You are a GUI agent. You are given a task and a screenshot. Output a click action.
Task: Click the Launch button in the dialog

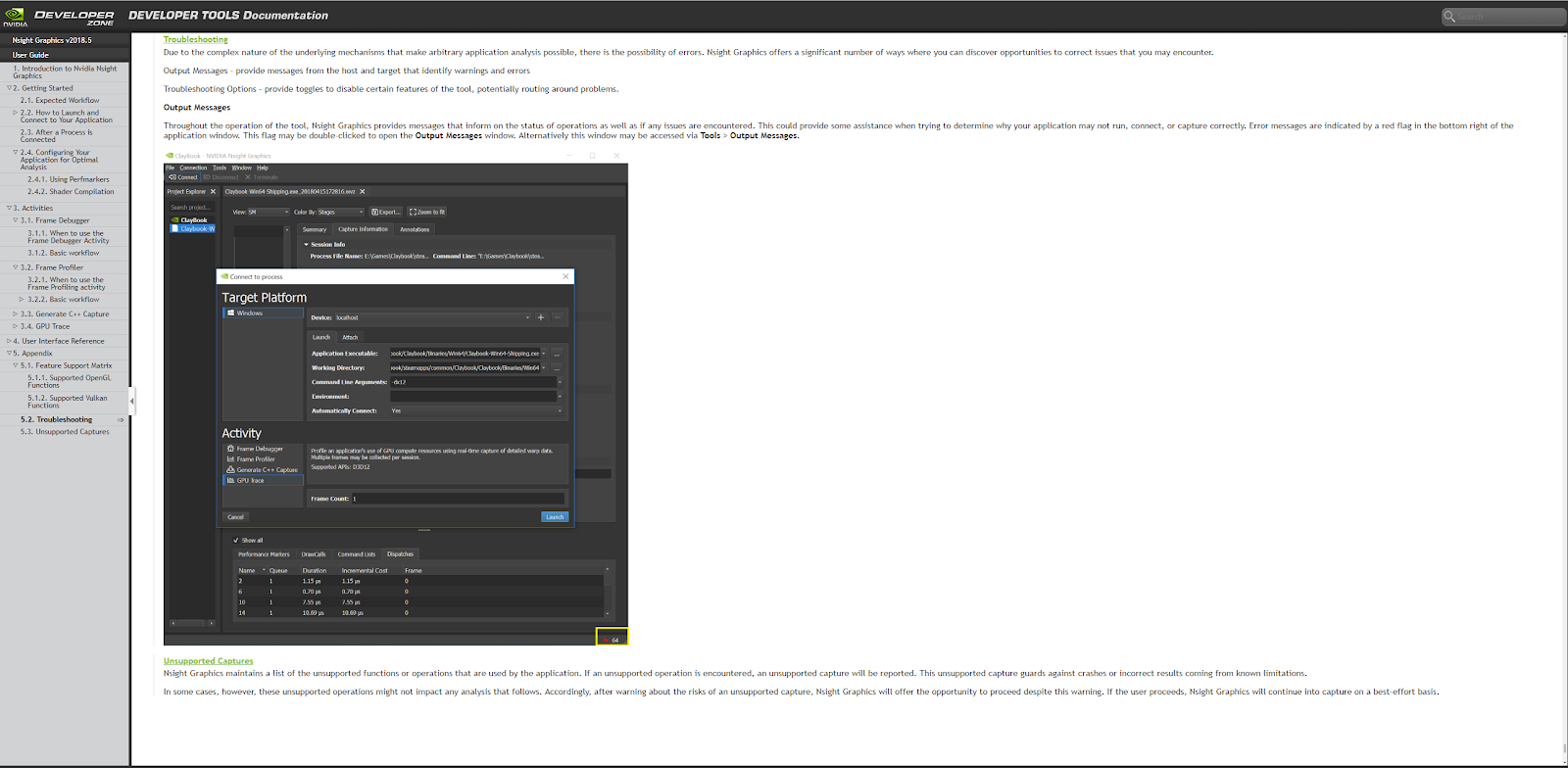coord(555,517)
